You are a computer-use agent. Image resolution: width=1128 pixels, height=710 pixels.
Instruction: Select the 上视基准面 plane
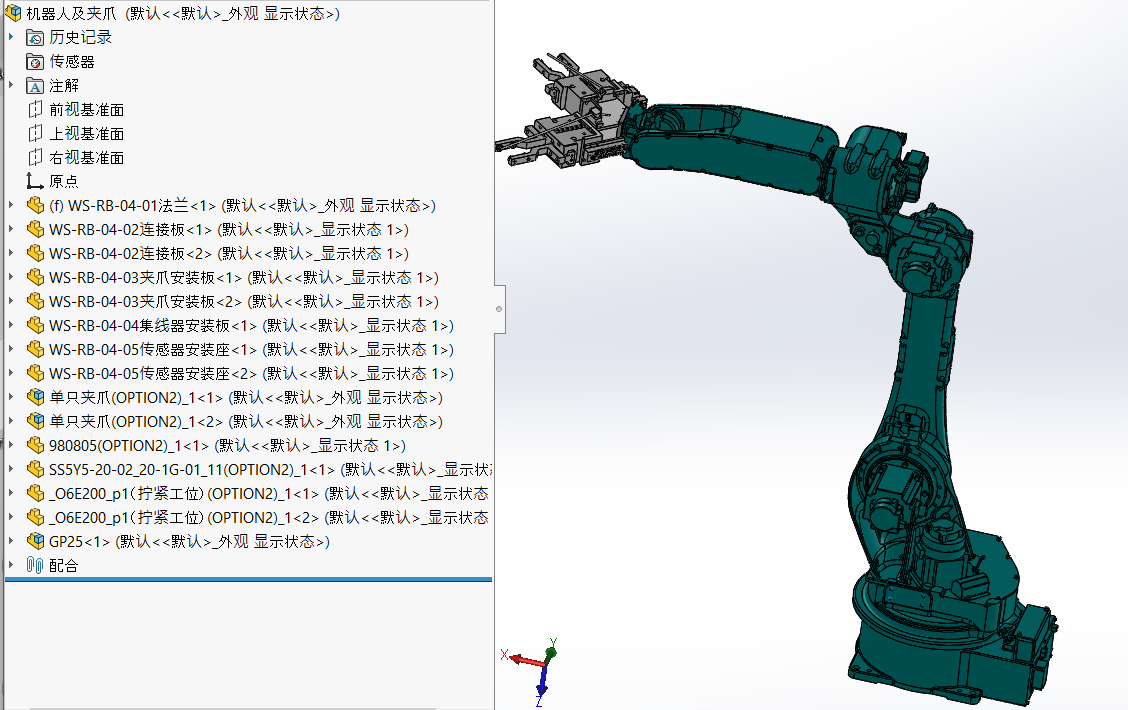[x=86, y=133]
